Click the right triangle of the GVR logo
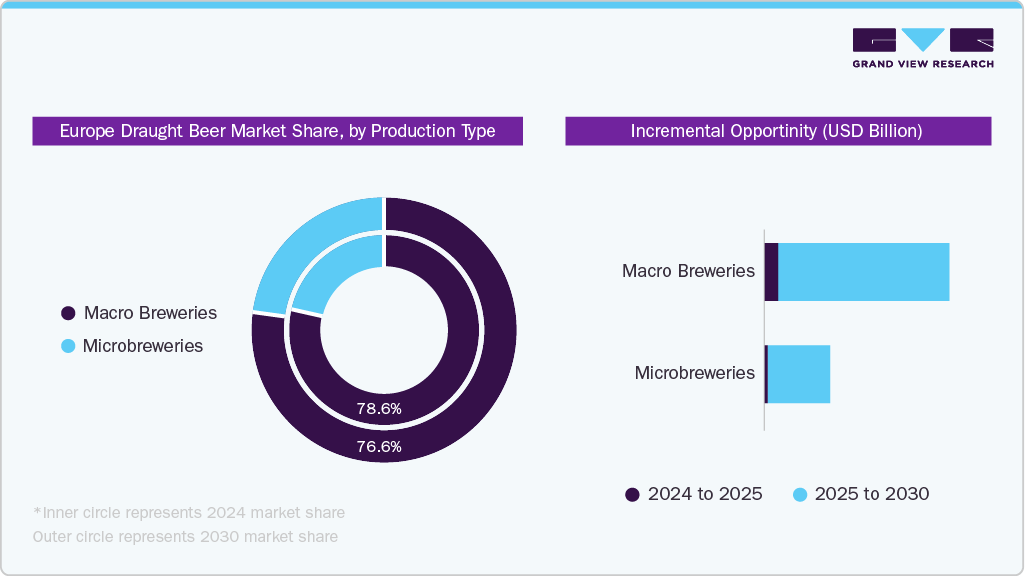This screenshot has width=1025, height=576. pos(971,41)
